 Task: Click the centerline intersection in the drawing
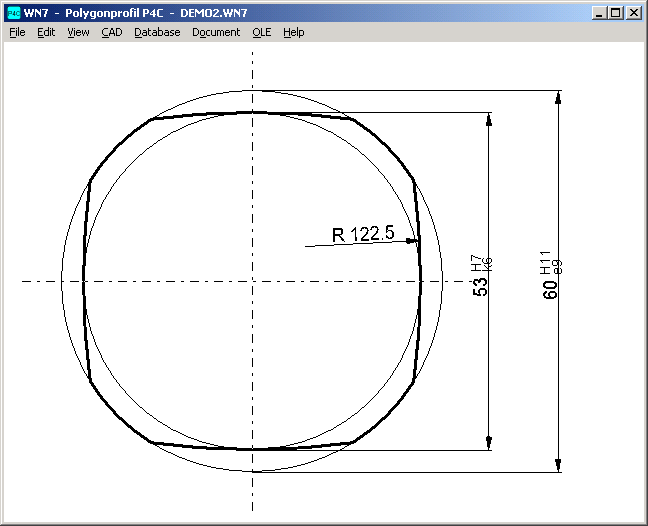(x=252, y=281)
